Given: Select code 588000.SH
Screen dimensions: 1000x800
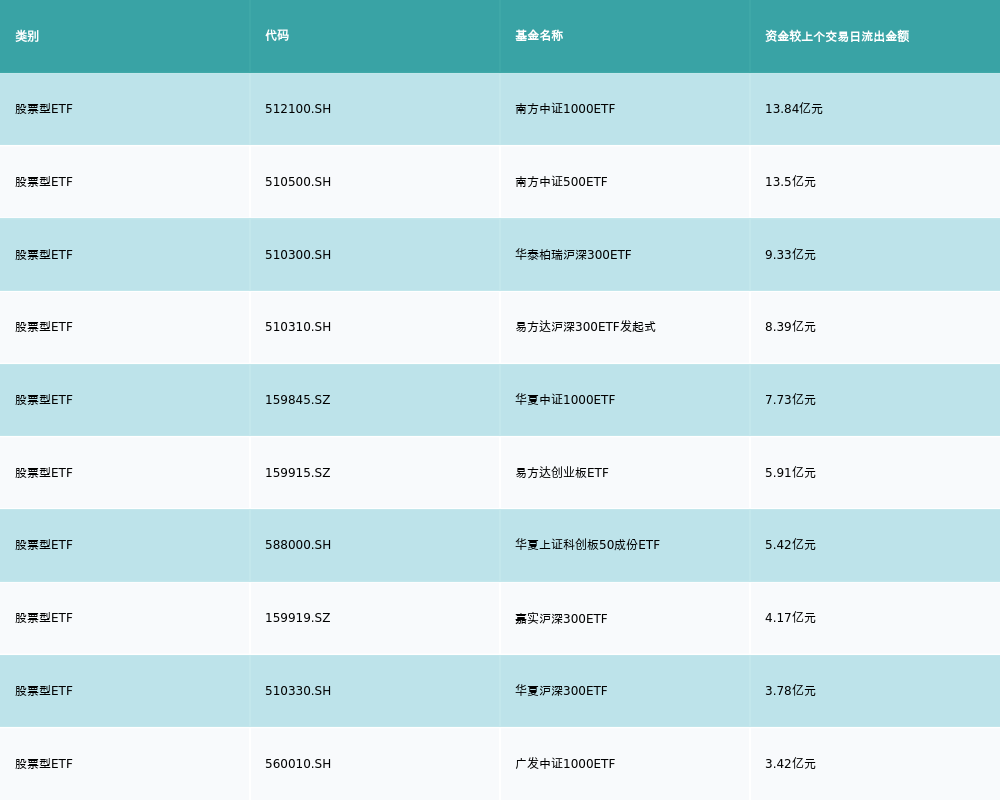Looking at the screenshot, I should click(298, 545).
